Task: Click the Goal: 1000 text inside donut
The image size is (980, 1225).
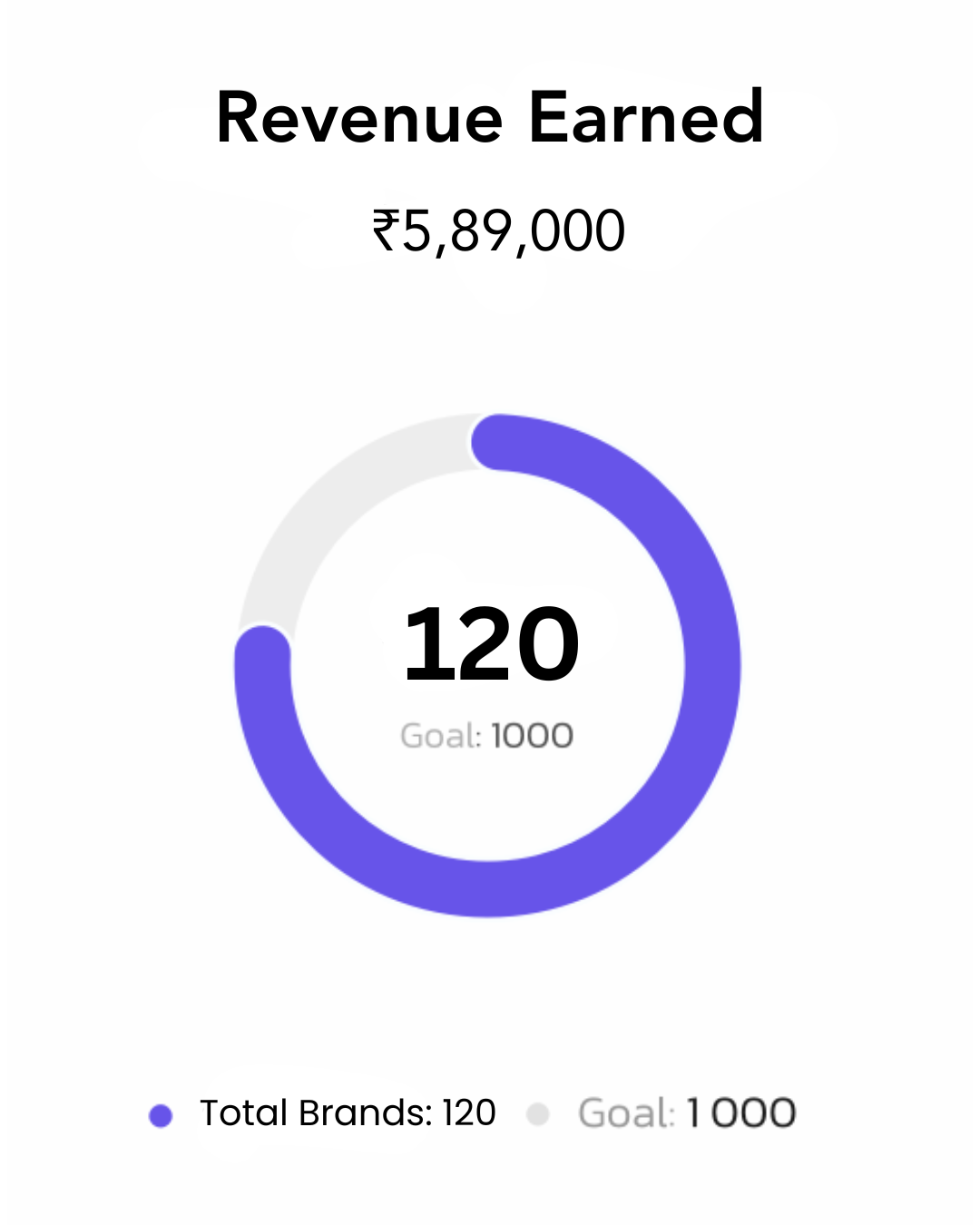Action: [487, 736]
